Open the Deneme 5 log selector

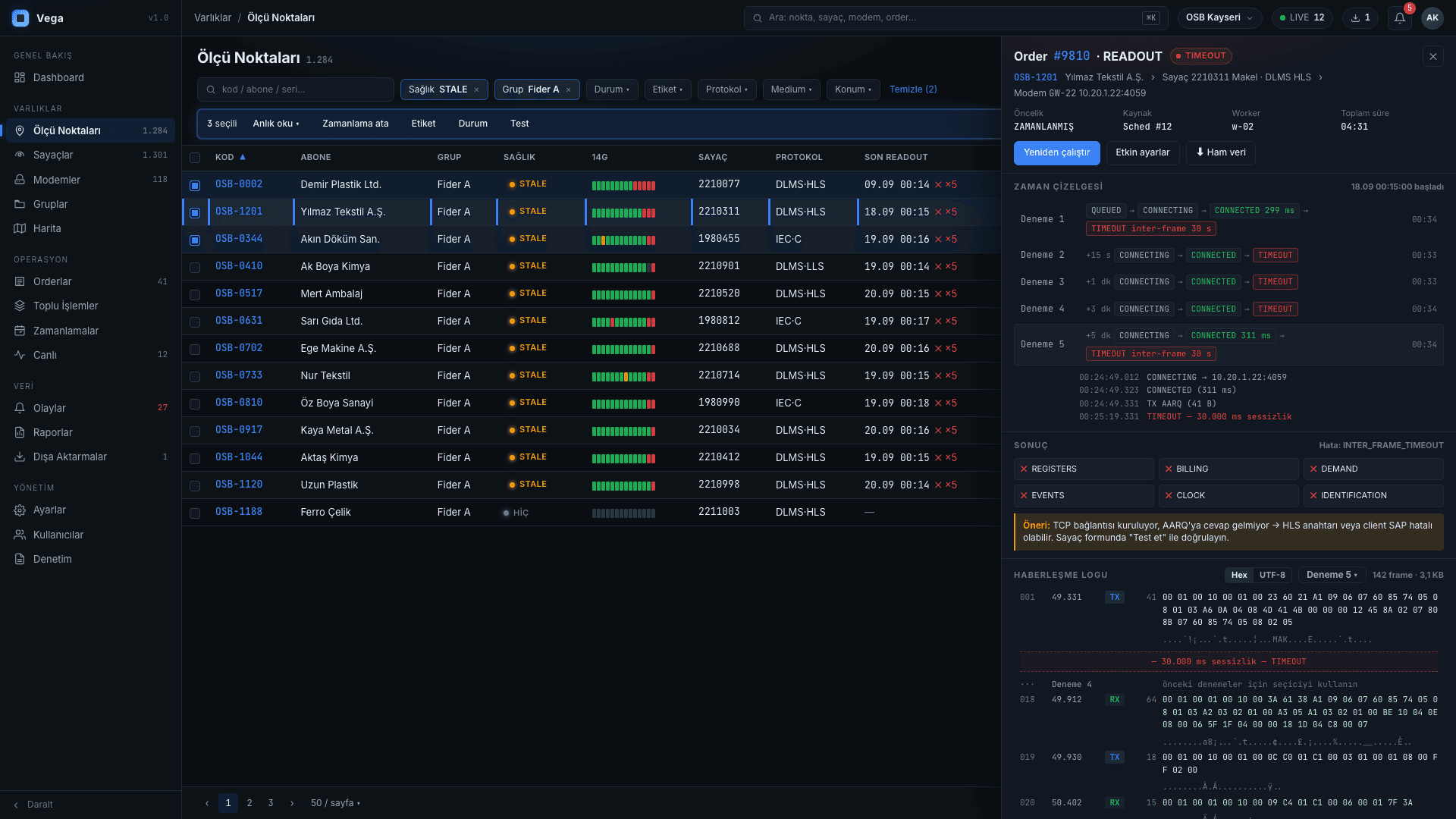(x=1332, y=575)
